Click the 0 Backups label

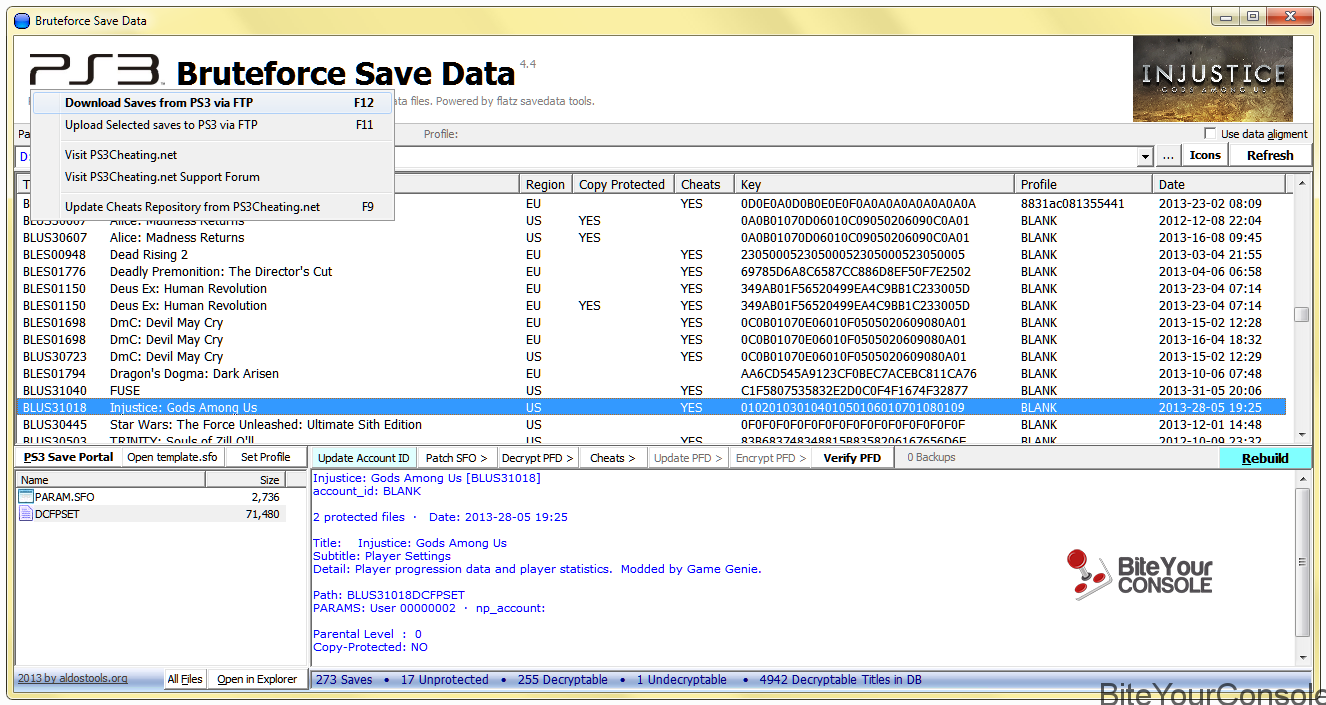coord(931,457)
